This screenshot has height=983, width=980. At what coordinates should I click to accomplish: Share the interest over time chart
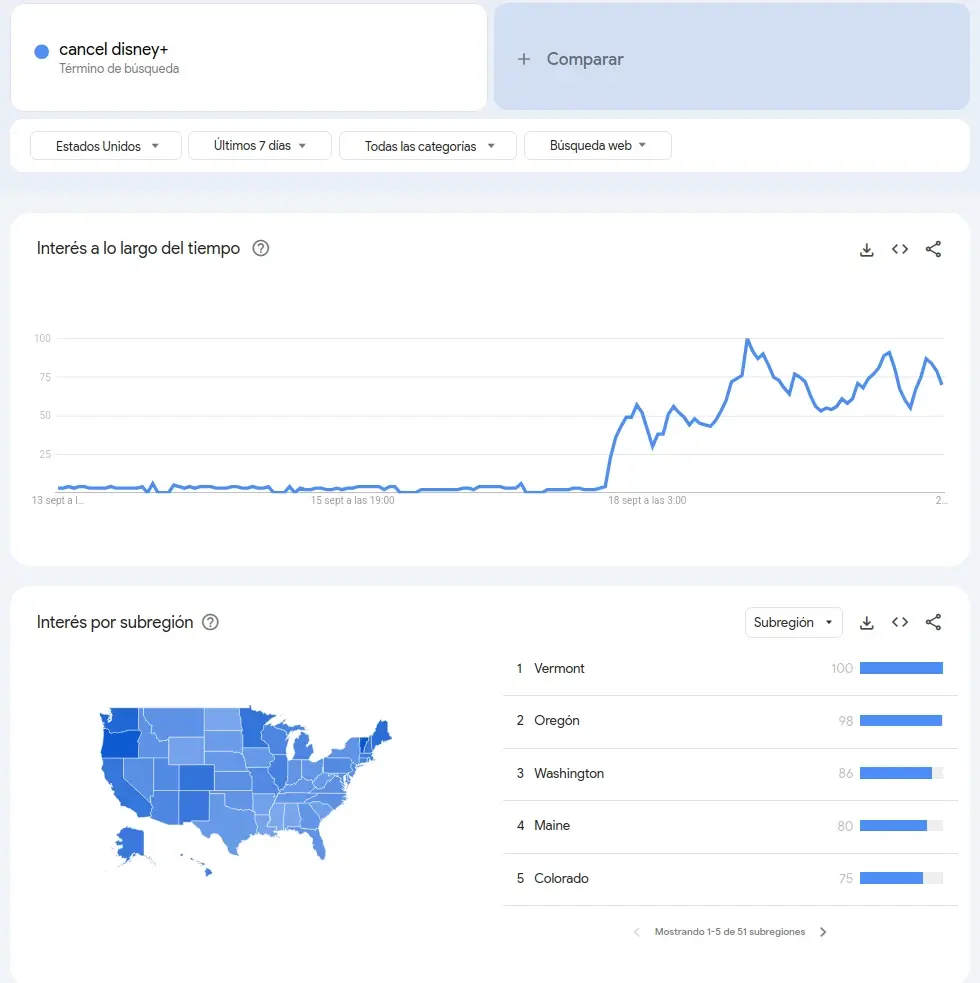(x=933, y=250)
